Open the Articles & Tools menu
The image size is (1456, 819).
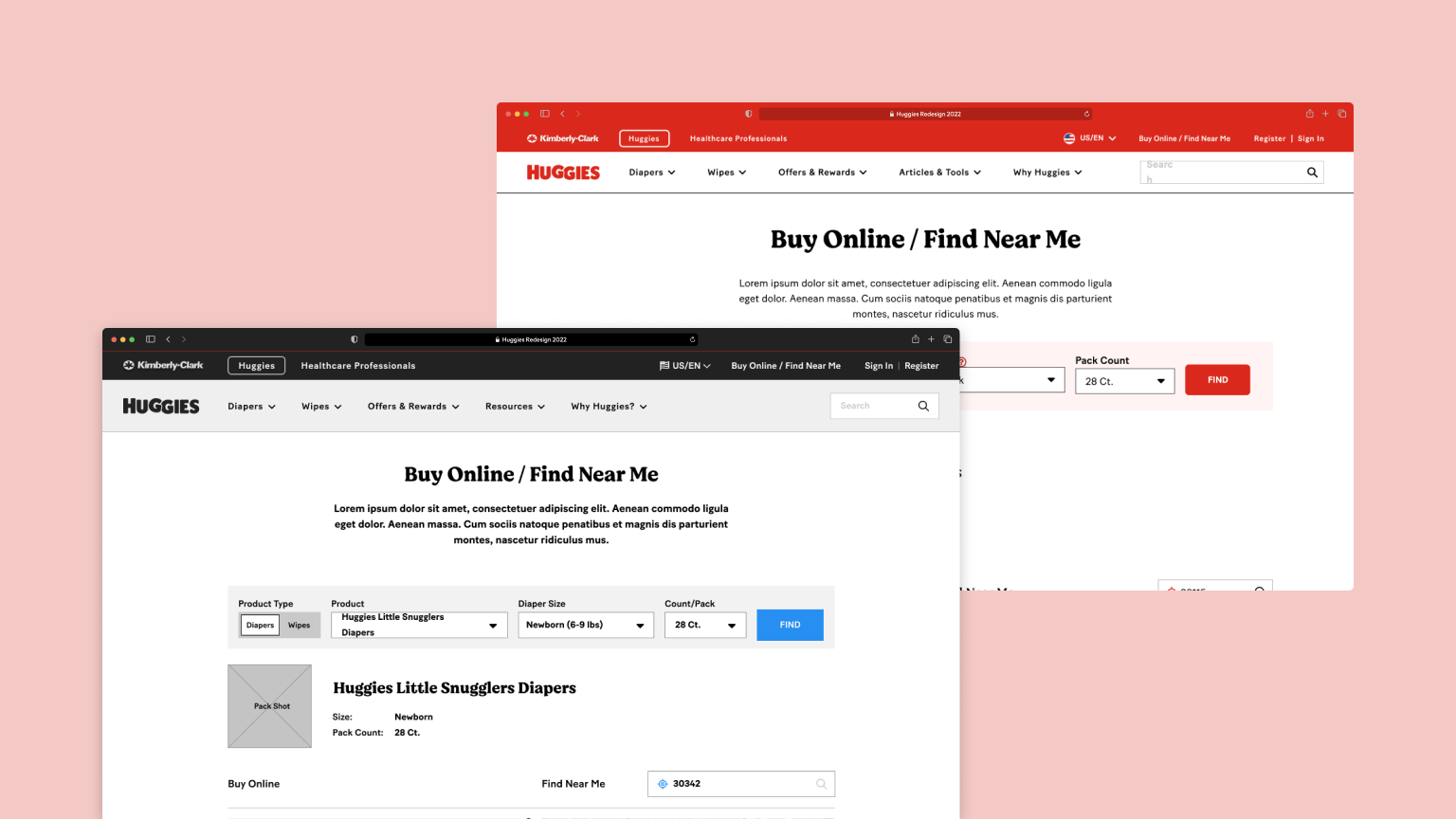[x=939, y=173]
